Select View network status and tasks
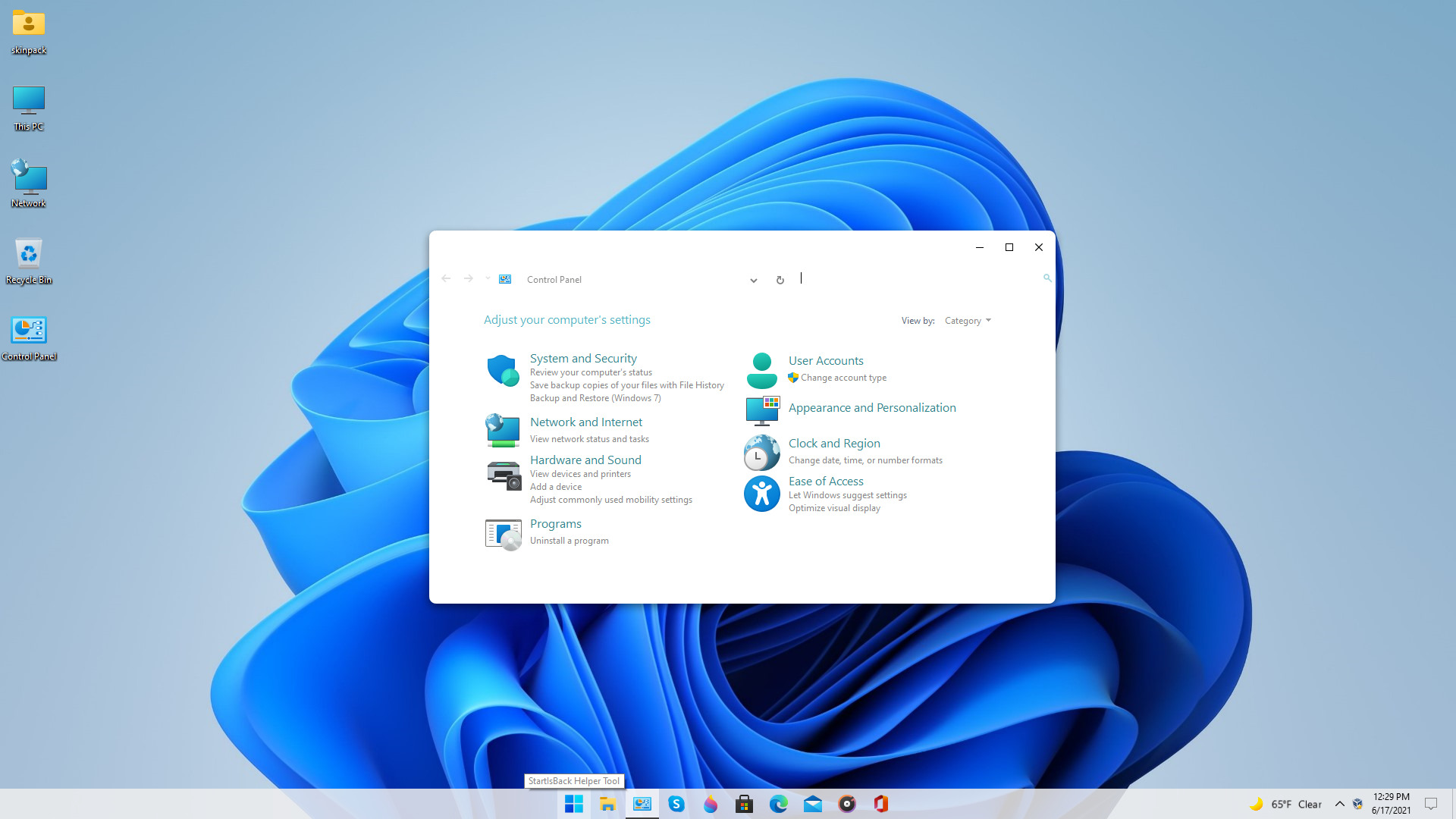The height and width of the screenshot is (819, 1456). [x=588, y=438]
